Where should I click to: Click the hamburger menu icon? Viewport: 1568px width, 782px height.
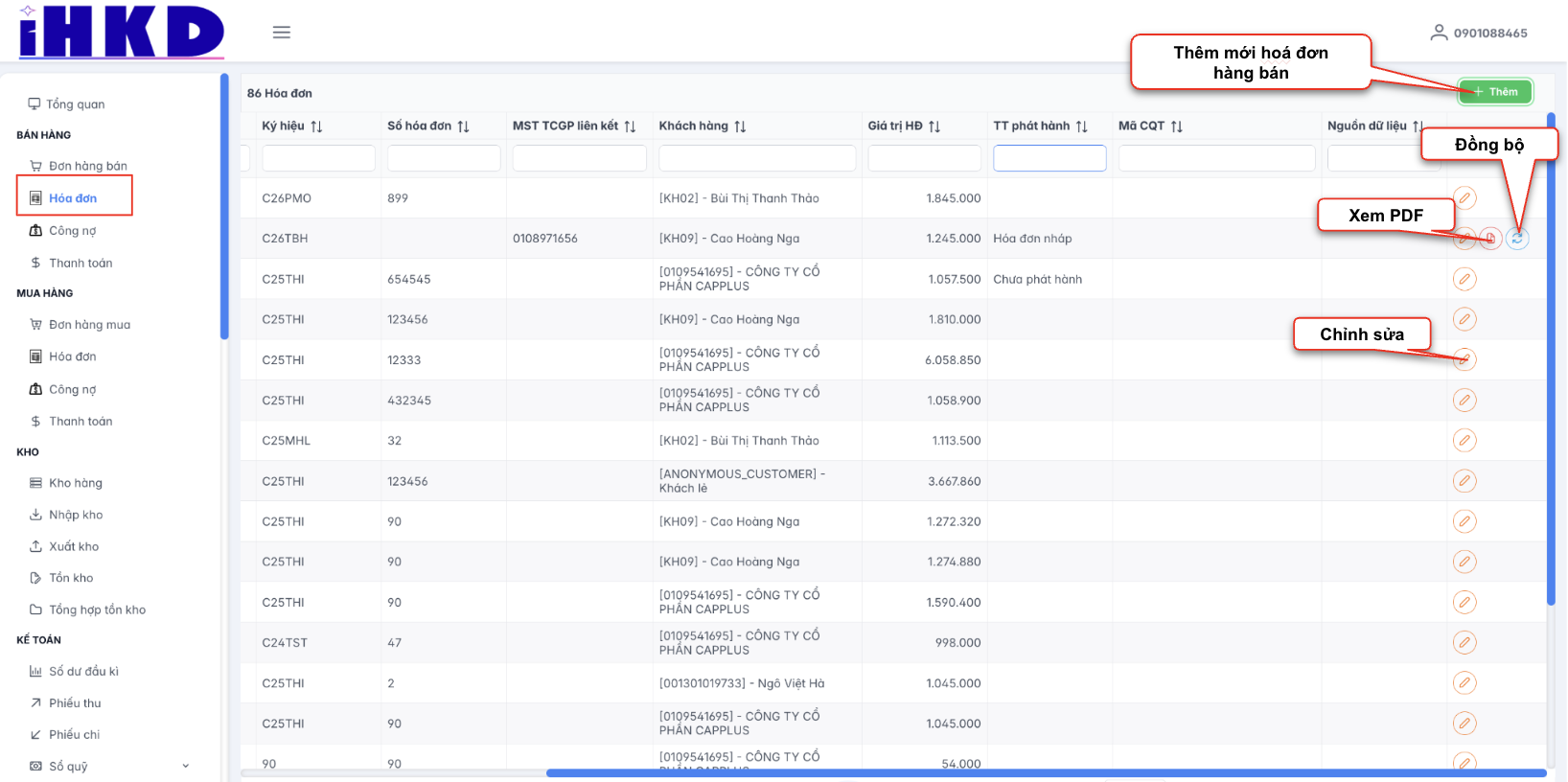coord(281,33)
